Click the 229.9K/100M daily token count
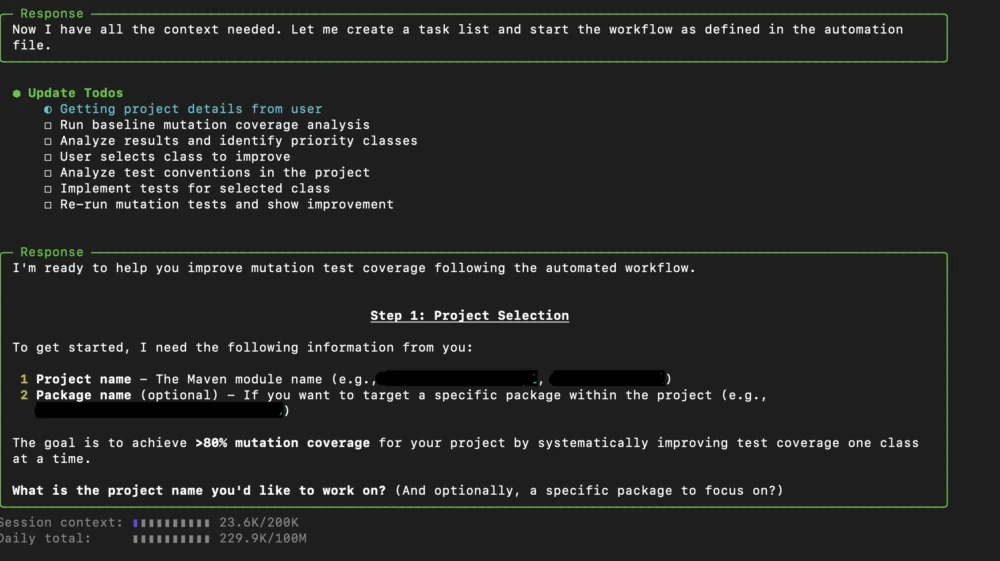The height and width of the screenshot is (561, 1000). click(262, 539)
